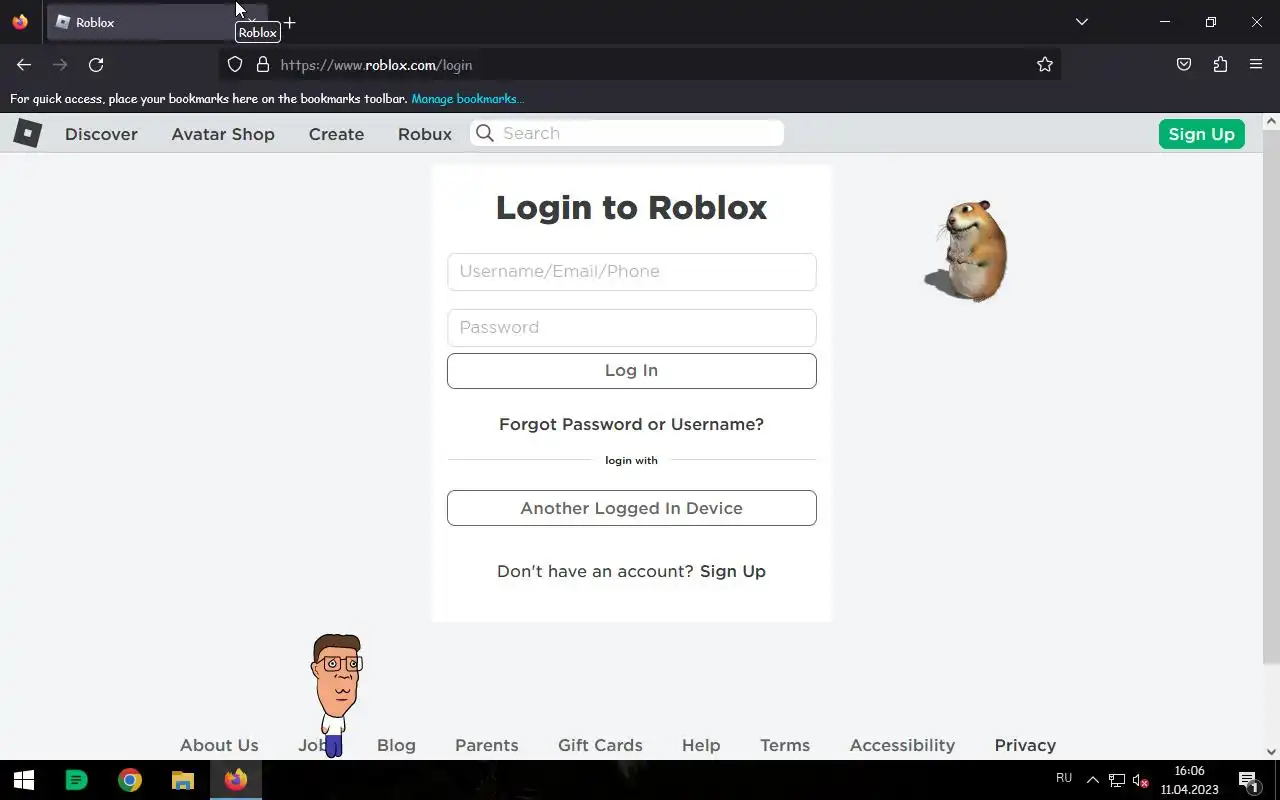This screenshot has width=1280, height=800.
Task: View site security via the padlock icon
Action: click(263, 65)
